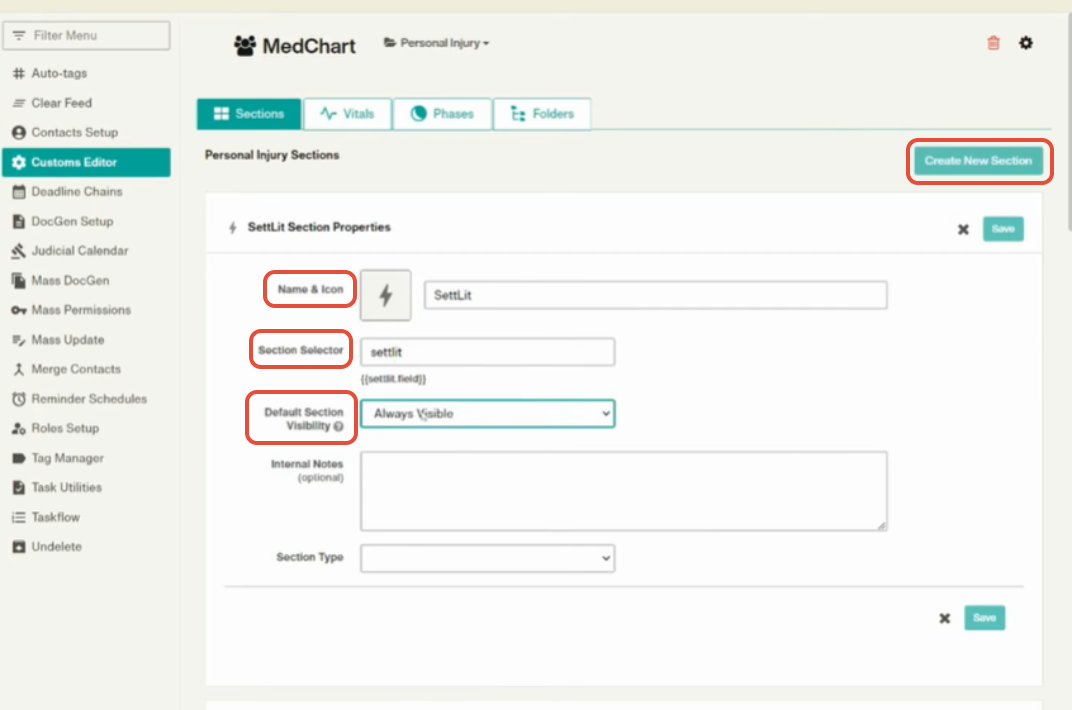1072x710 pixels.
Task: Click the Reminder Schedules alarm icon
Action: click(18, 399)
